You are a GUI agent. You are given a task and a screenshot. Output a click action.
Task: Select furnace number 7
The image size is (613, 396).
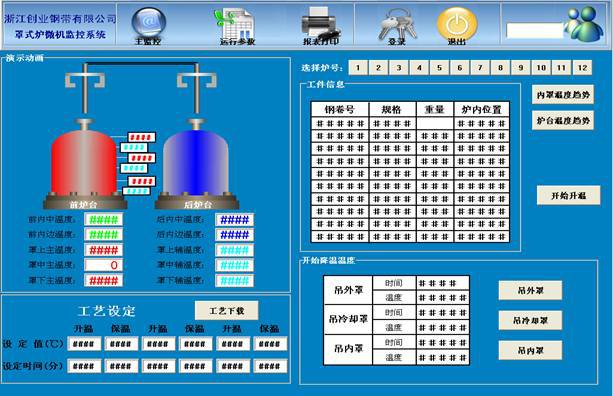tap(480, 68)
